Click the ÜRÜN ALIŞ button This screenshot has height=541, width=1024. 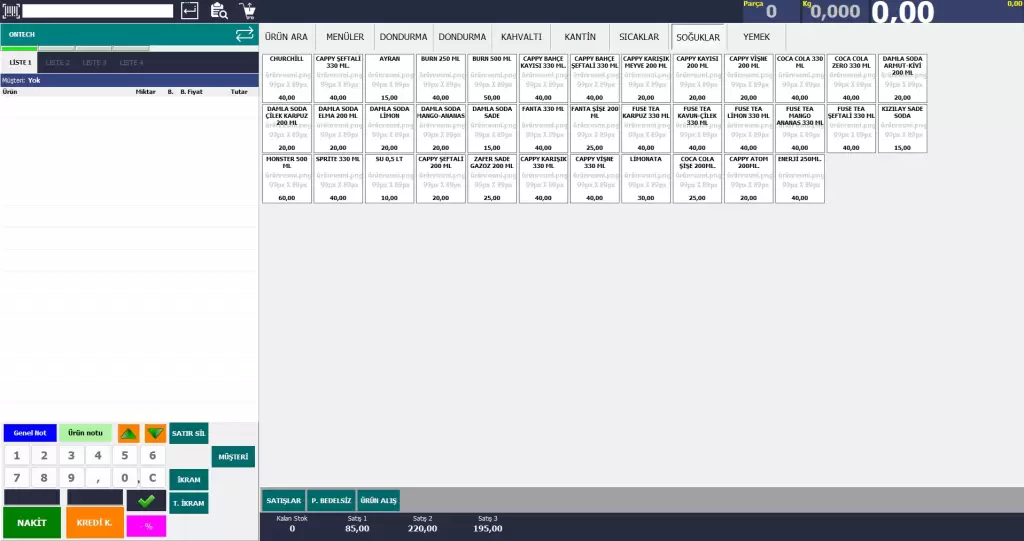[379, 500]
